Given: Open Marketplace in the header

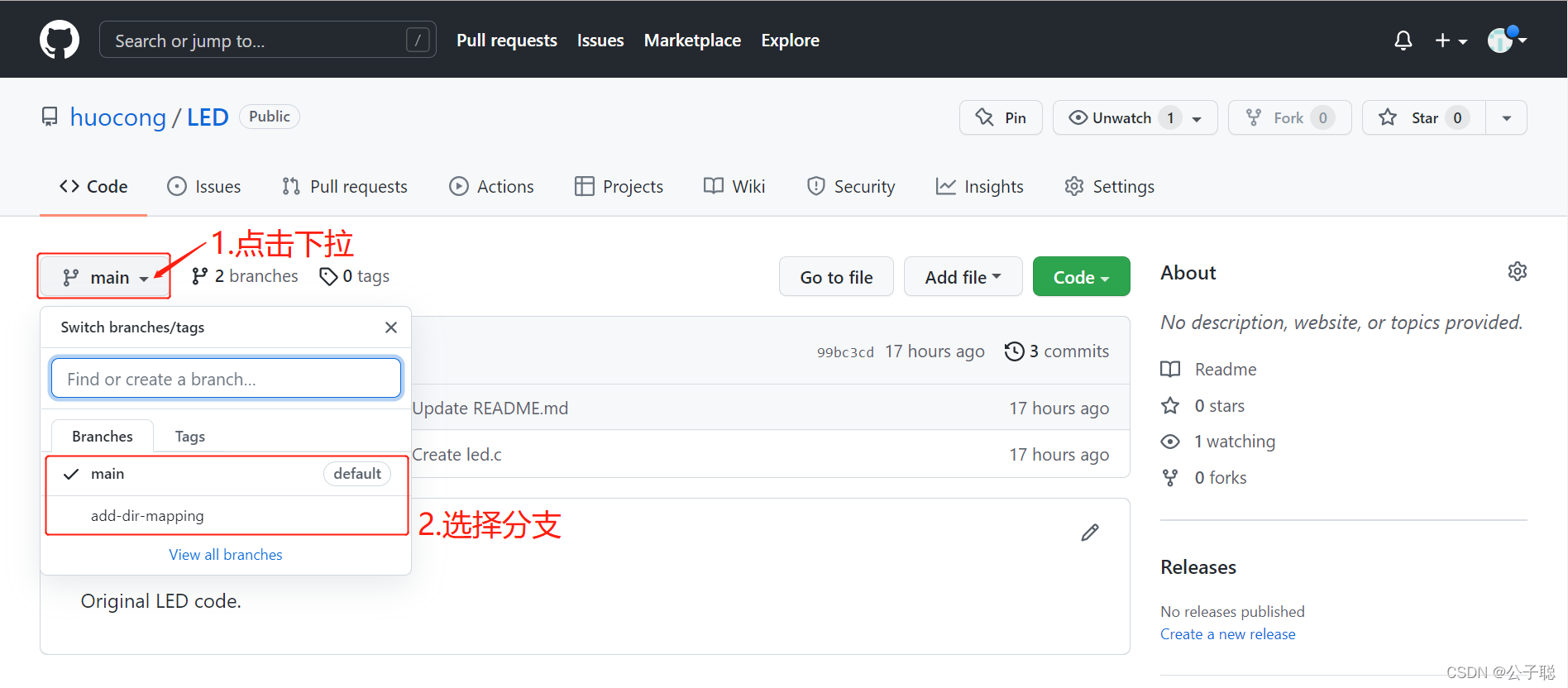Looking at the screenshot, I should [x=692, y=40].
